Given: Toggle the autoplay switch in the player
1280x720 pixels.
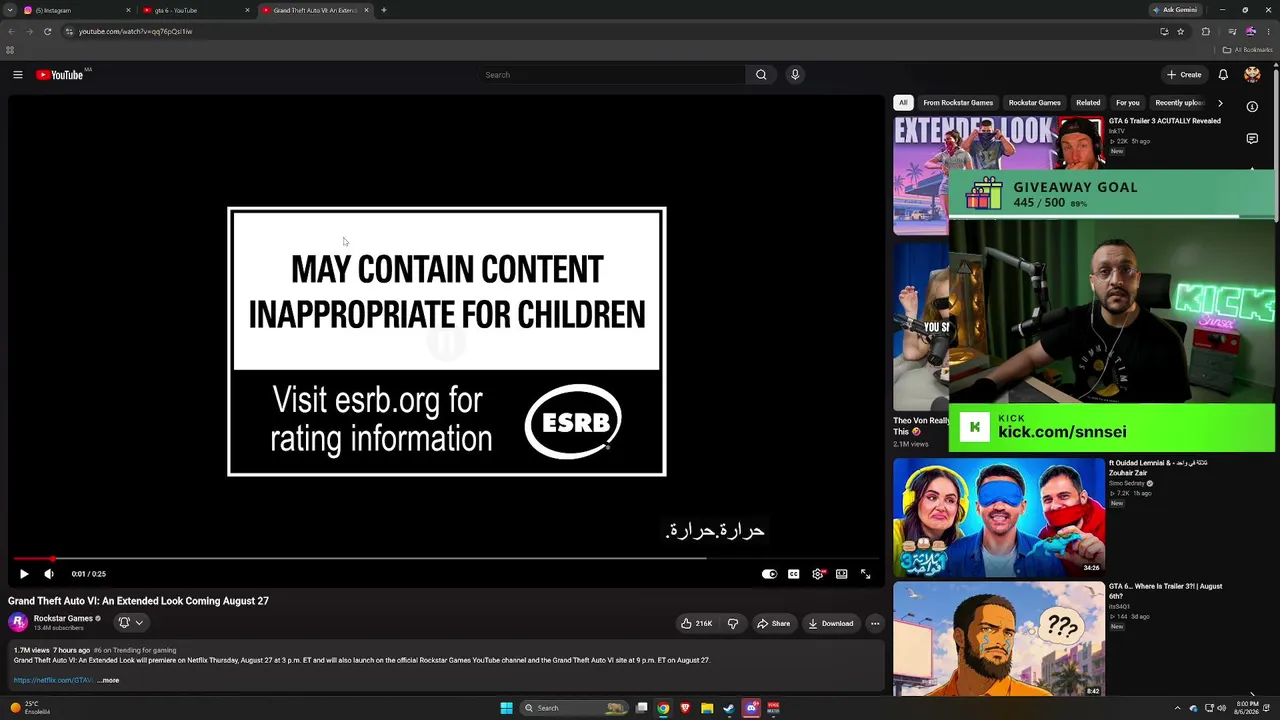Looking at the screenshot, I should tap(769, 574).
